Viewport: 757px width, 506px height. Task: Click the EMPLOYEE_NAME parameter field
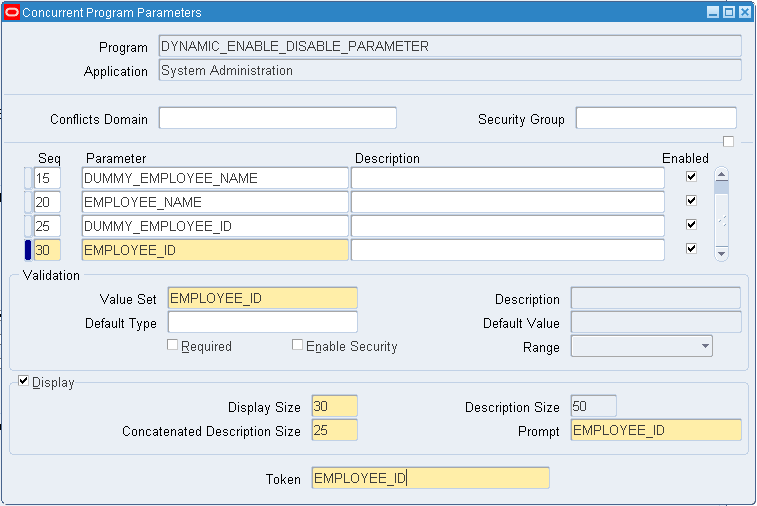click(215, 202)
